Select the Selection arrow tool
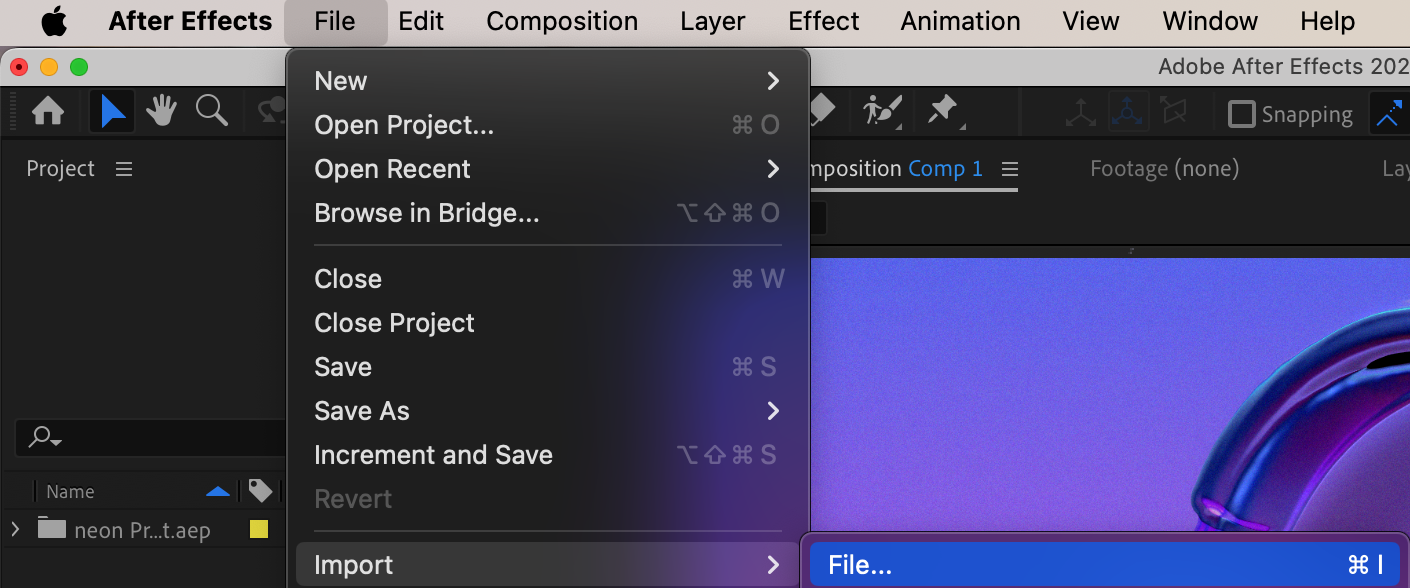 click(x=113, y=111)
